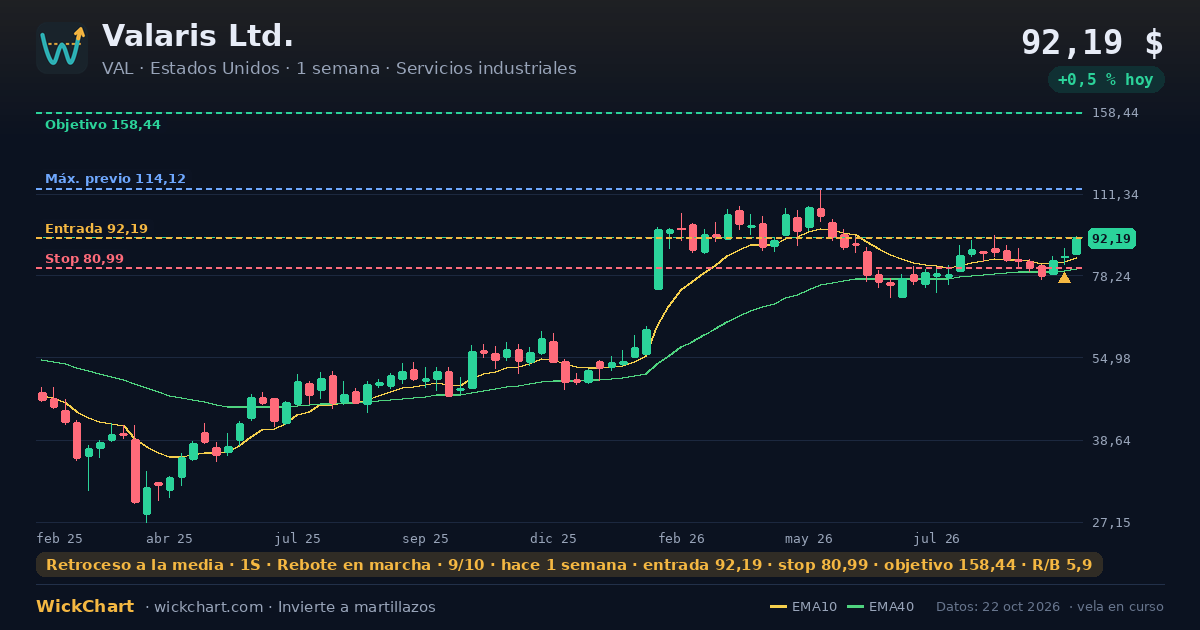Click the Objetivo 158,44 label

pos(103,125)
